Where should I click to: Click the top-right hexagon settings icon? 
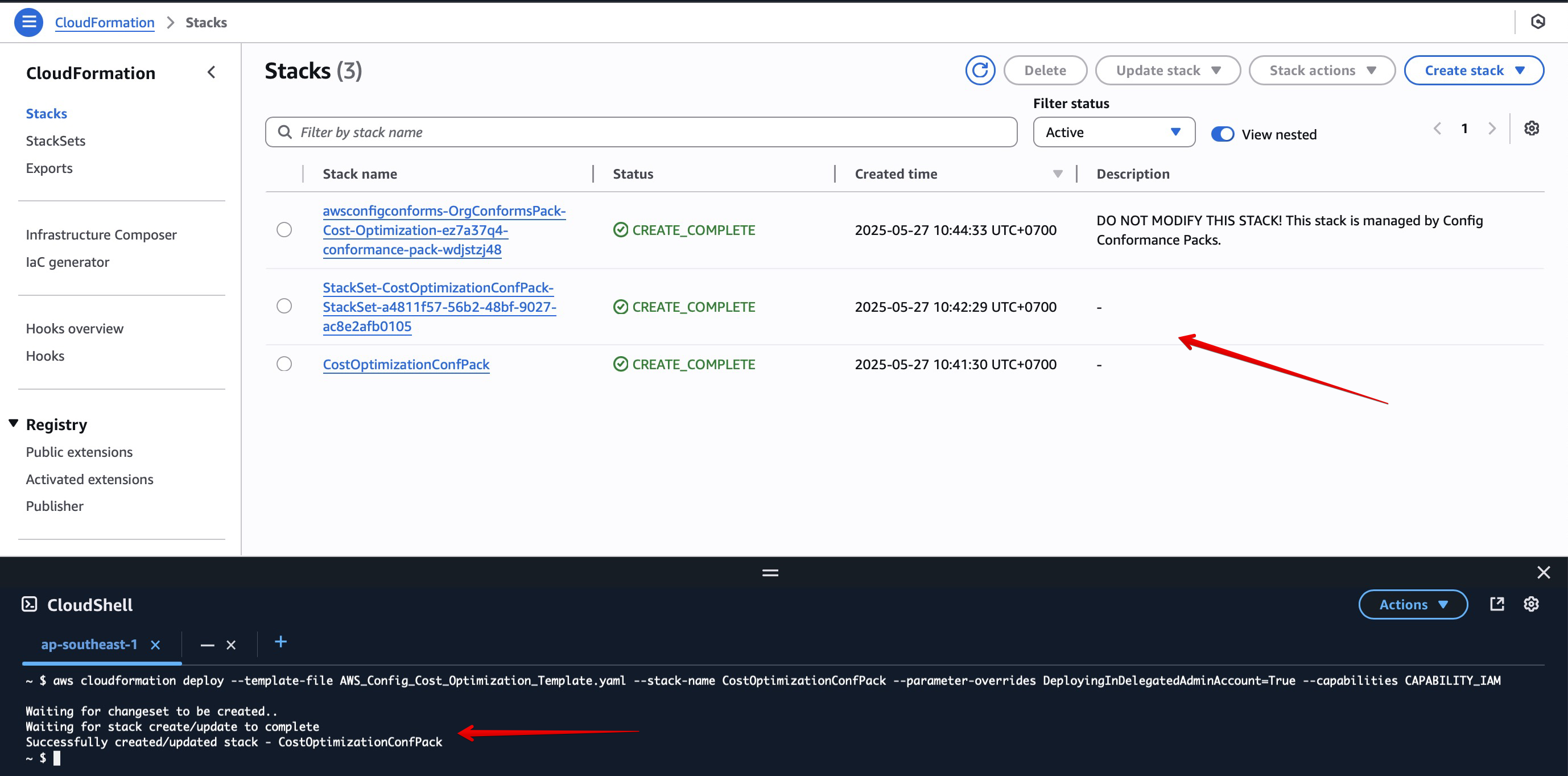(1538, 23)
